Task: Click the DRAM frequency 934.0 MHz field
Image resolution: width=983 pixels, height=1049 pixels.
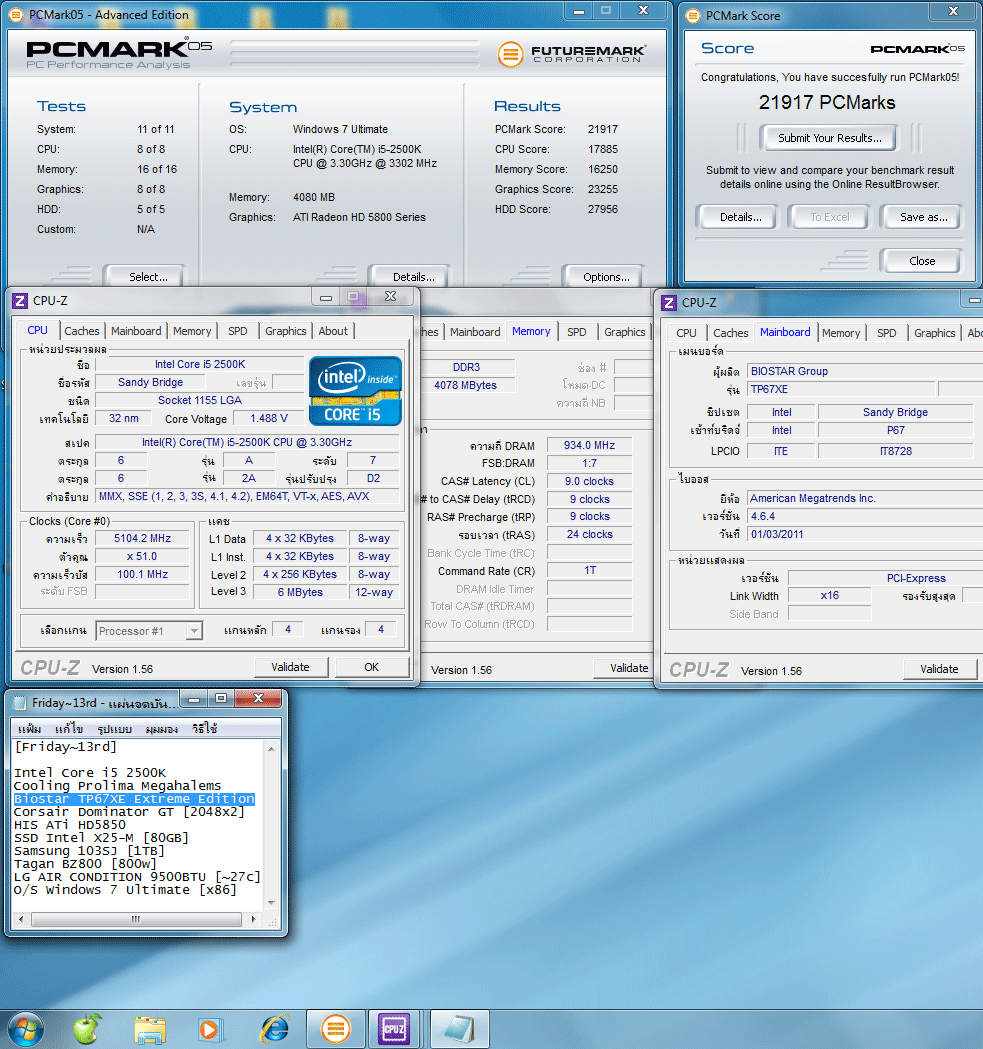Action: click(x=589, y=445)
